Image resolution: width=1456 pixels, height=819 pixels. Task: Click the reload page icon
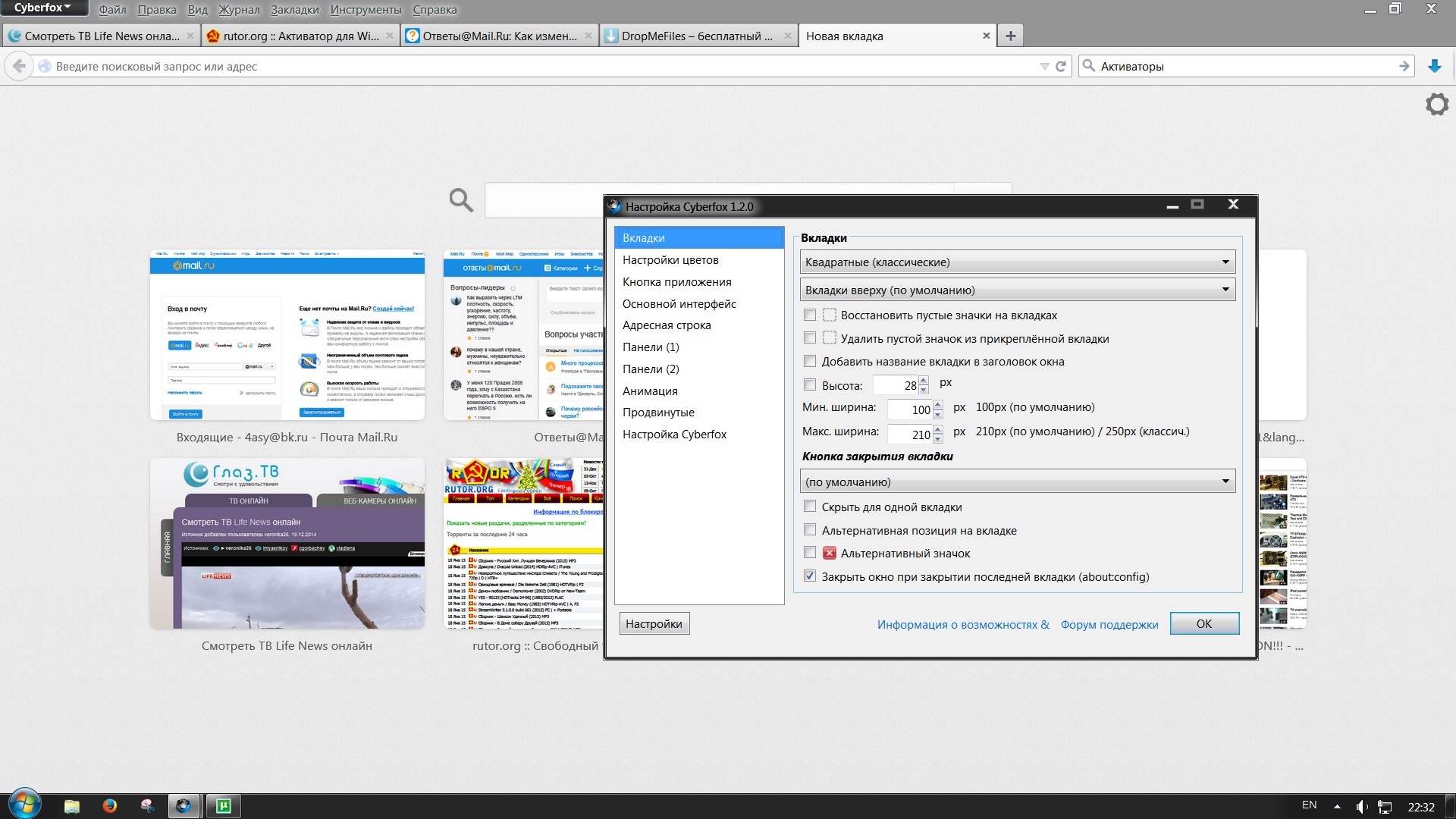pyautogui.click(x=1061, y=67)
